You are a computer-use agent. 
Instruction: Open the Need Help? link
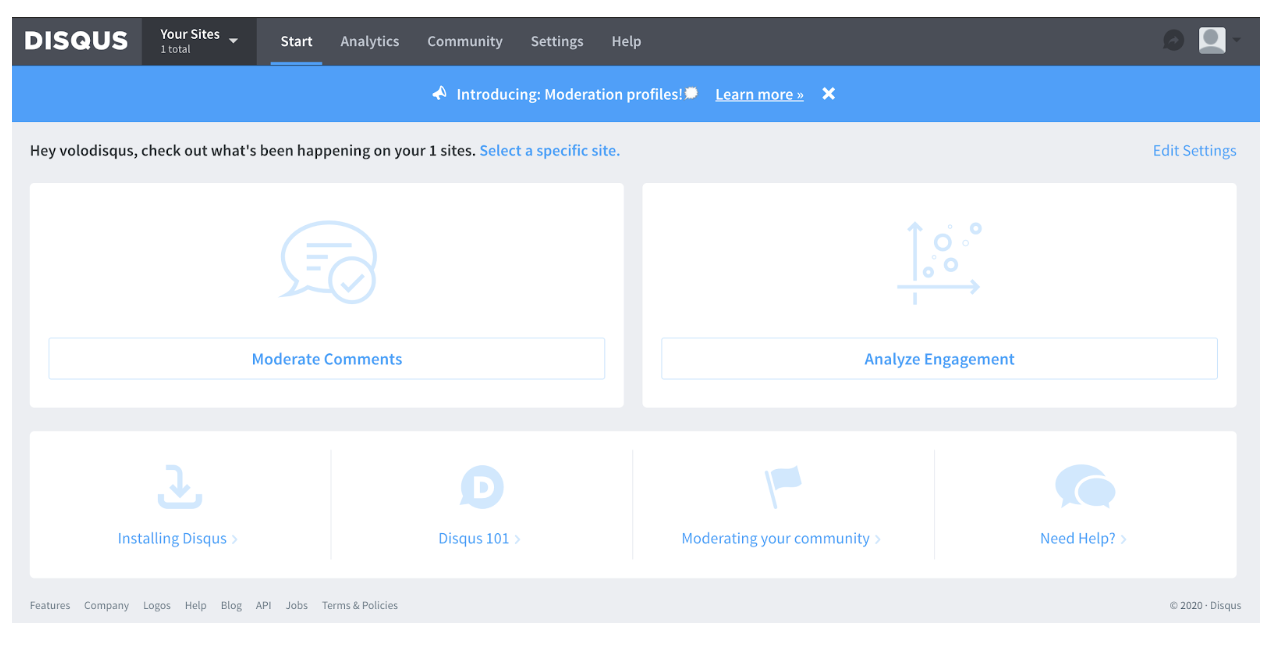click(1083, 538)
